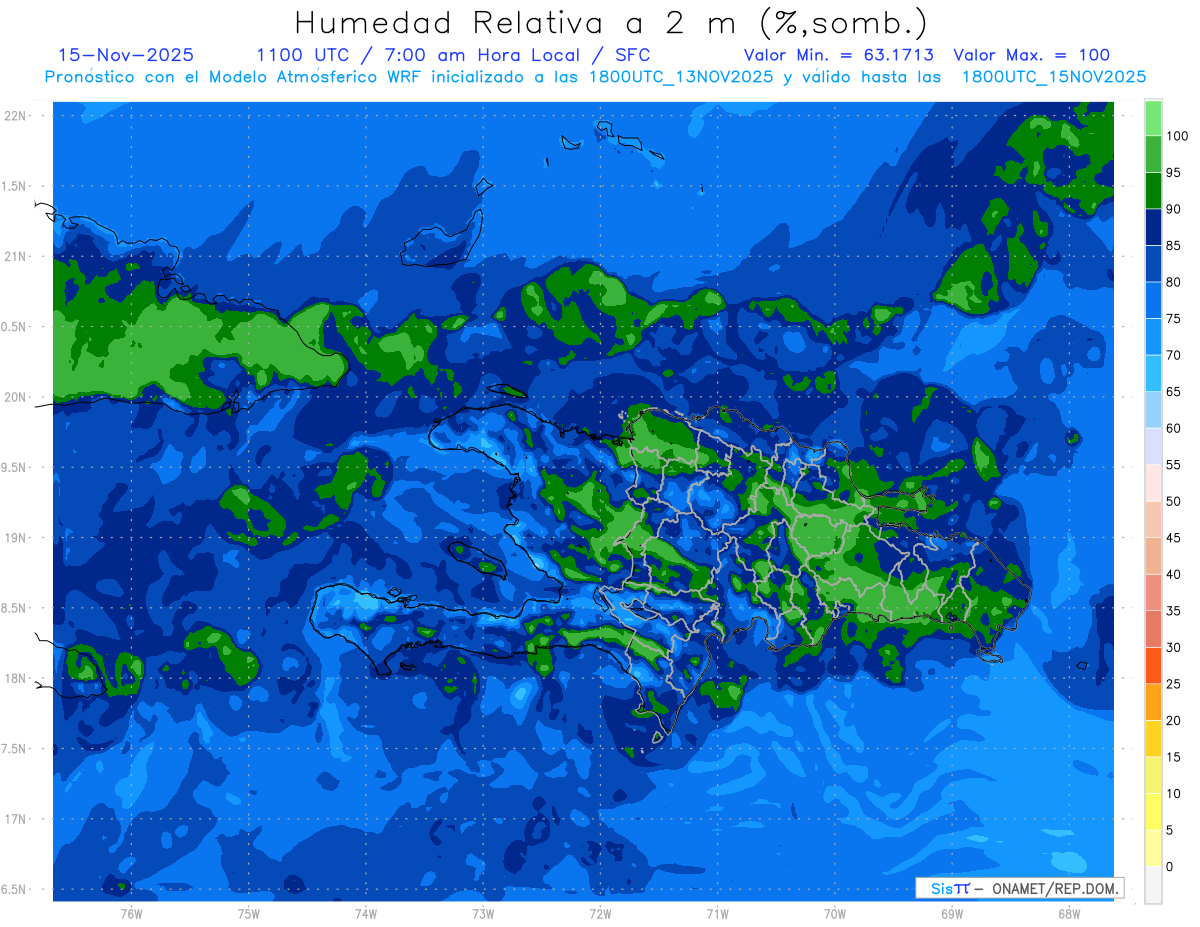This screenshot has height=927, width=1200.
Task: Click the legend value '90'
Action: click(1173, 209)
